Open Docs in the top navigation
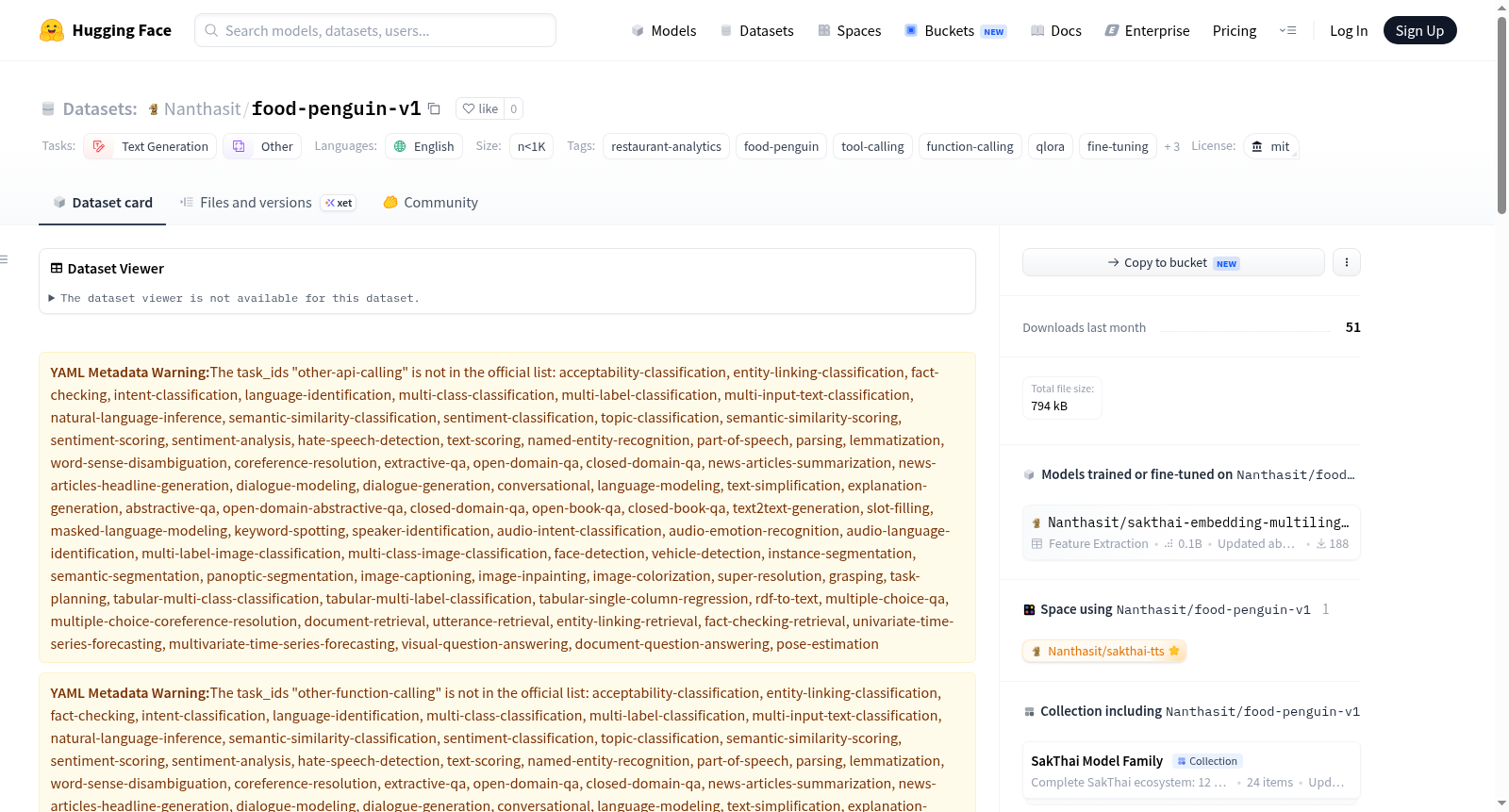This screenshot has height=812, width=1509. tap(1056, 30)
